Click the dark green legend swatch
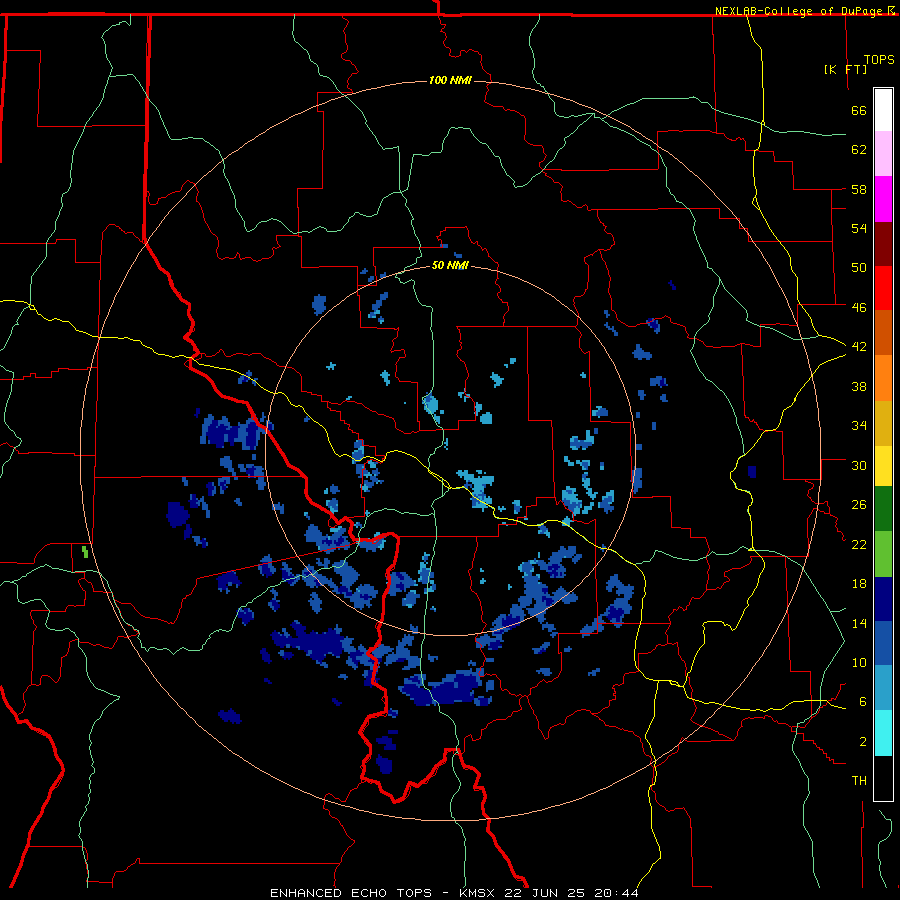The image size is (900, 900). point(883,509)
